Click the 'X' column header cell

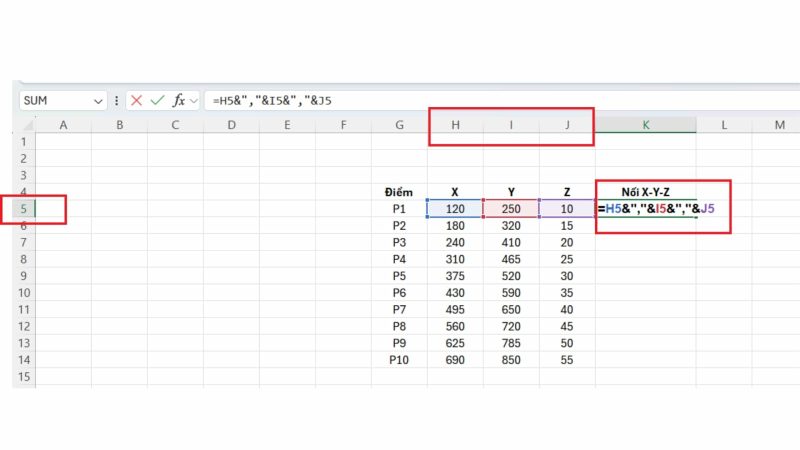coord(456,192)
